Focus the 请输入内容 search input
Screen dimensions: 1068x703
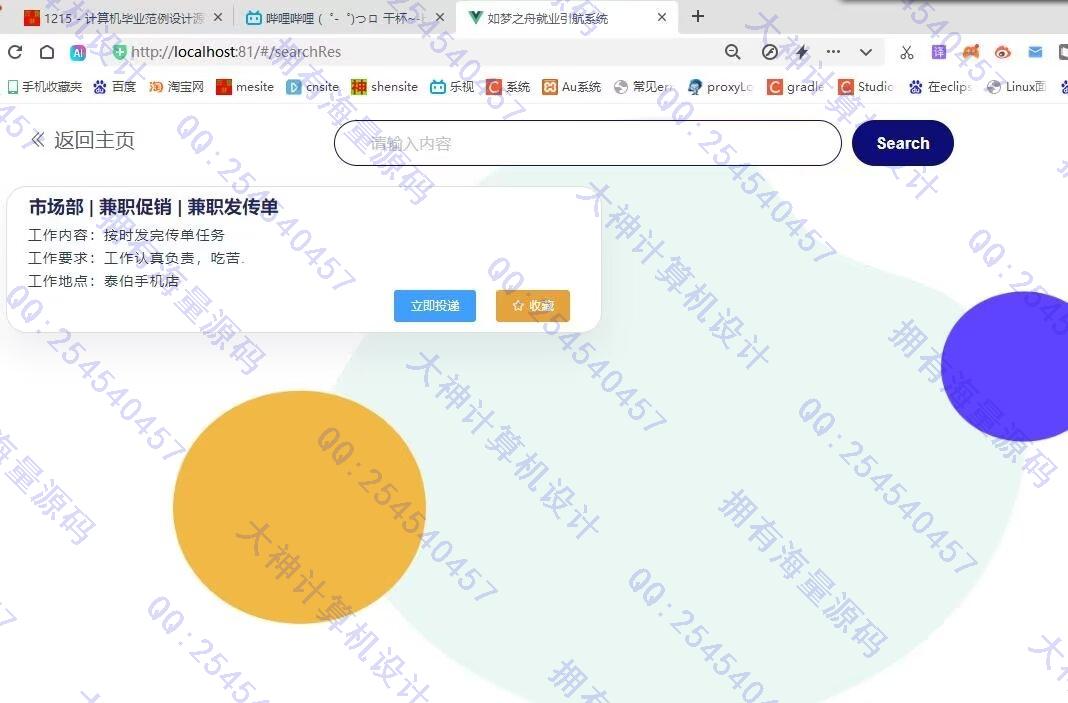coord(588,143)
